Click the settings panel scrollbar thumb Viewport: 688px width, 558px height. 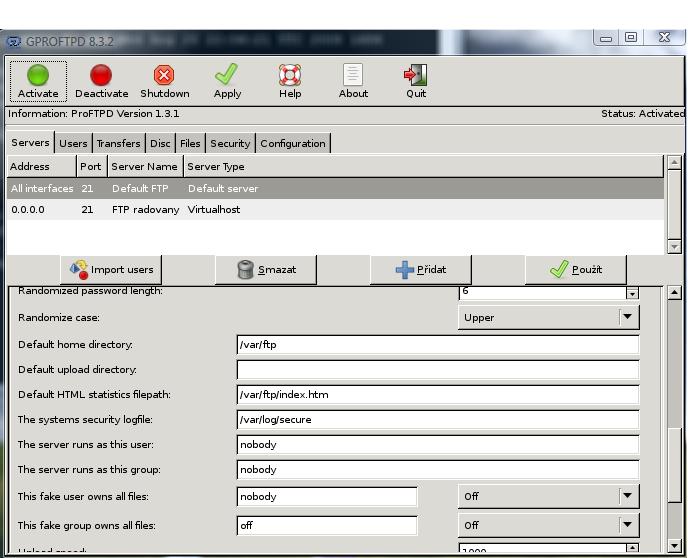(x=674, y=464)
